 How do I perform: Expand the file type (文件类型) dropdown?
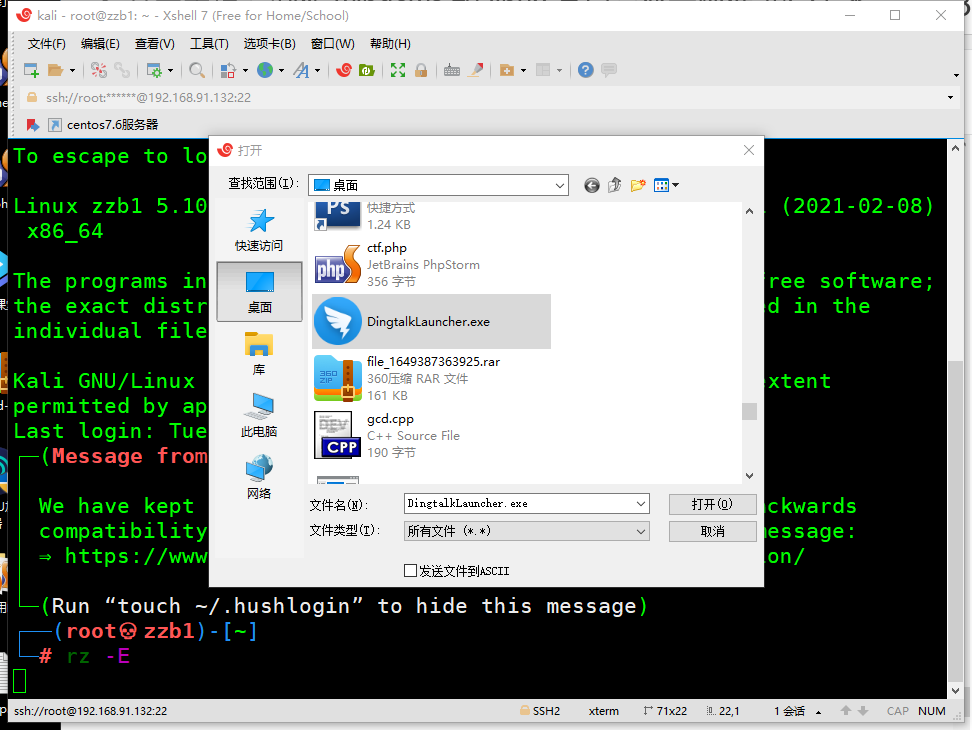pyautogui.click(x=641, y=532)
